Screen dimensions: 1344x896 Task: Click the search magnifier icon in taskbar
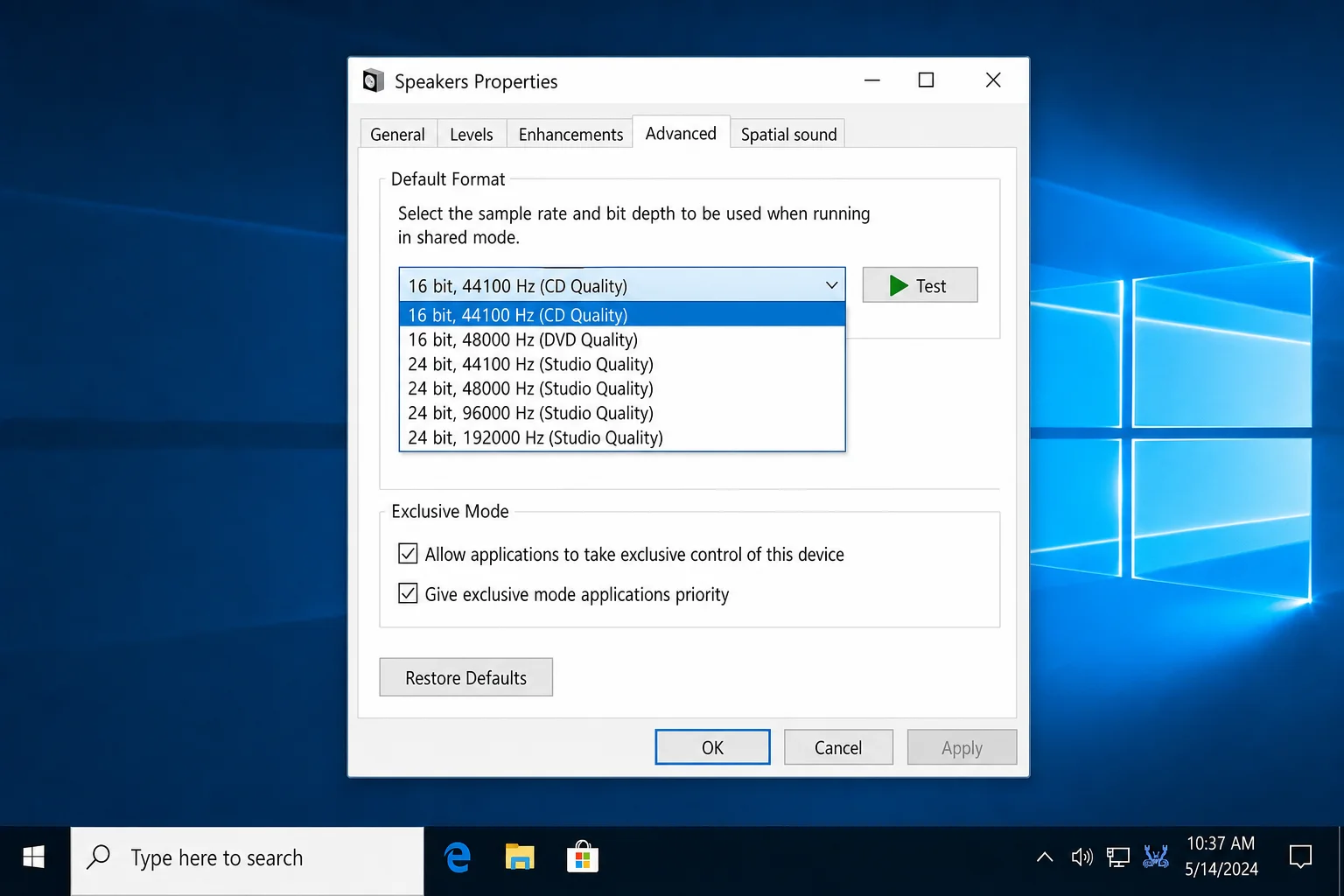point(99,857)
